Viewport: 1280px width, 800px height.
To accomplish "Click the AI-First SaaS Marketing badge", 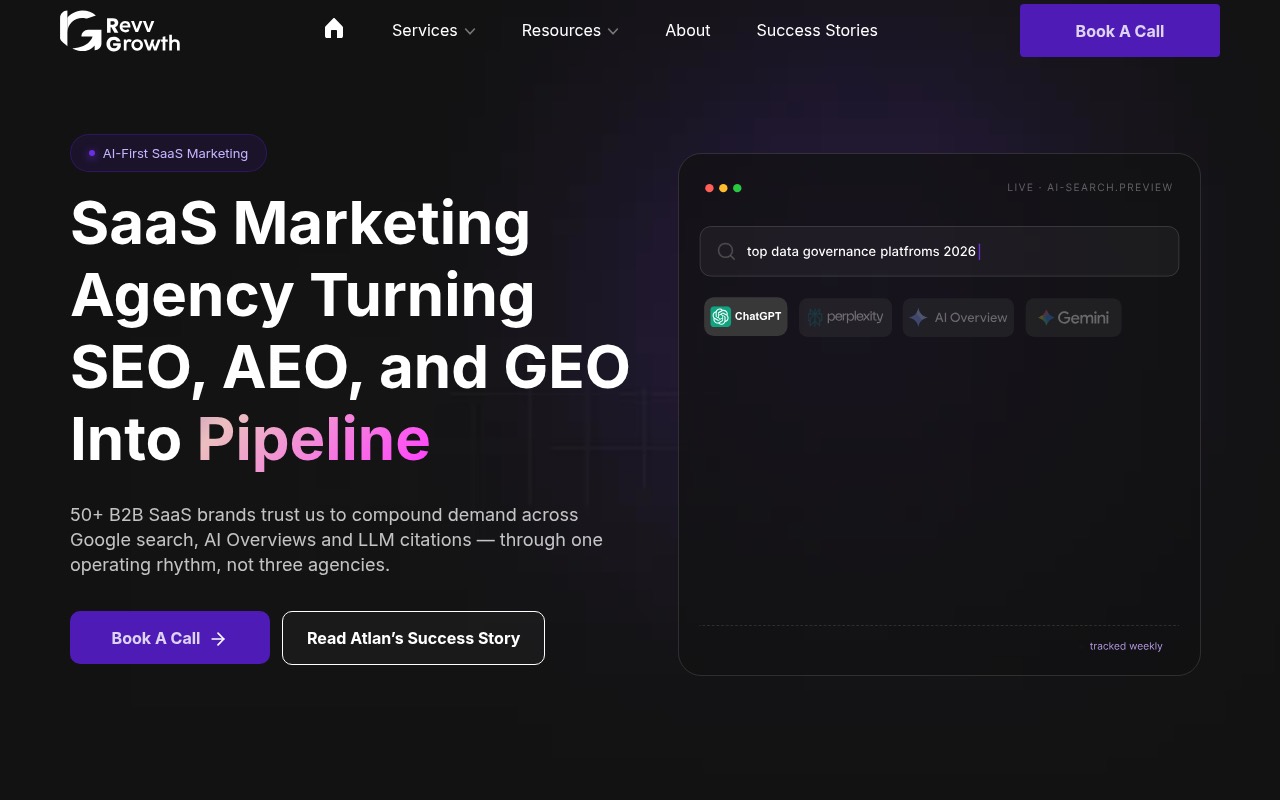I will [x=168, y=153].
